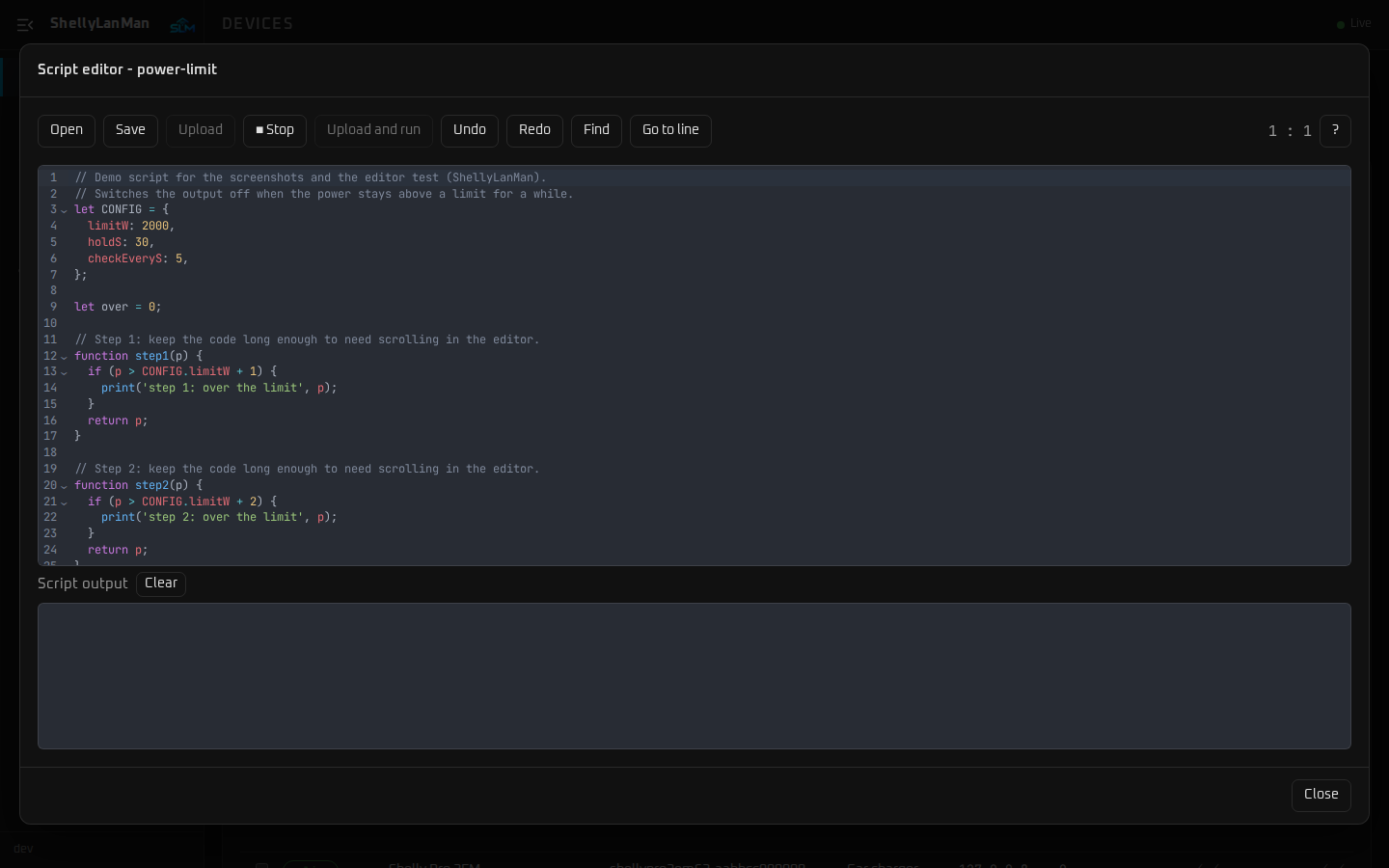Stop the running script
This screenshot has width=1389, height=868.
point(275,131)
